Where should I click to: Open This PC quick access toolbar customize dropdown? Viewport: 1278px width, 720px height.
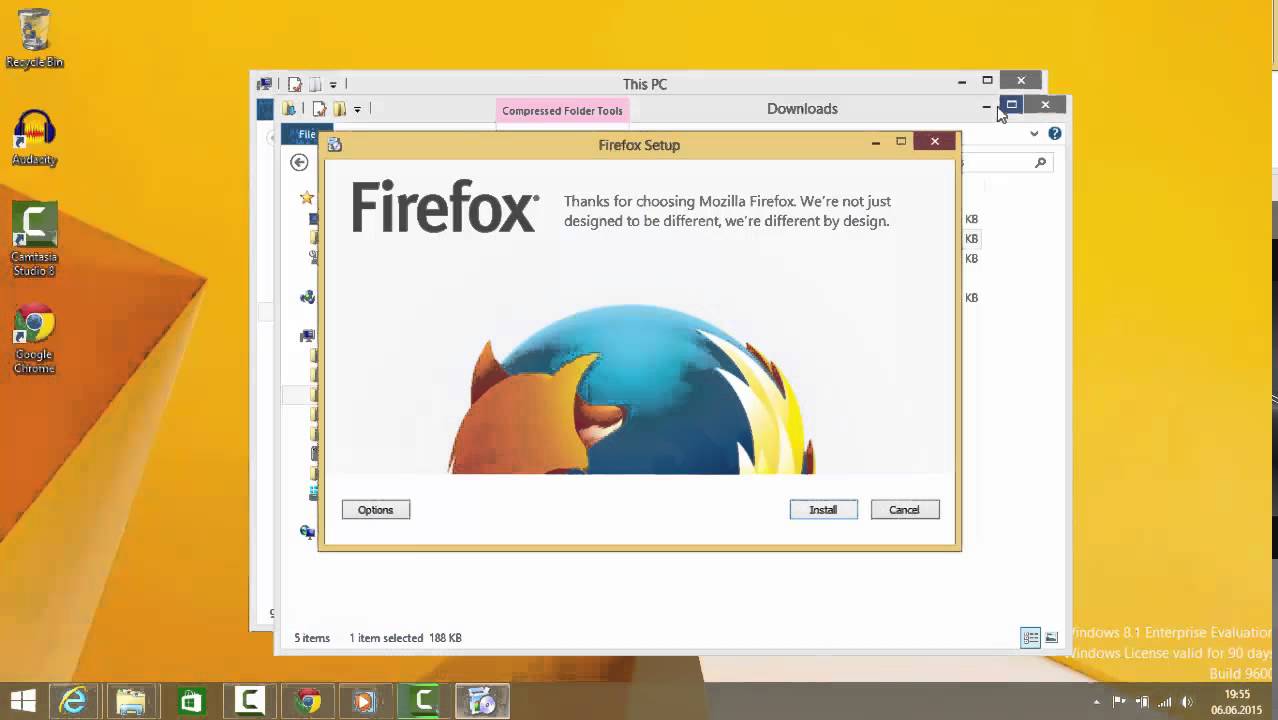click(333, 85)
